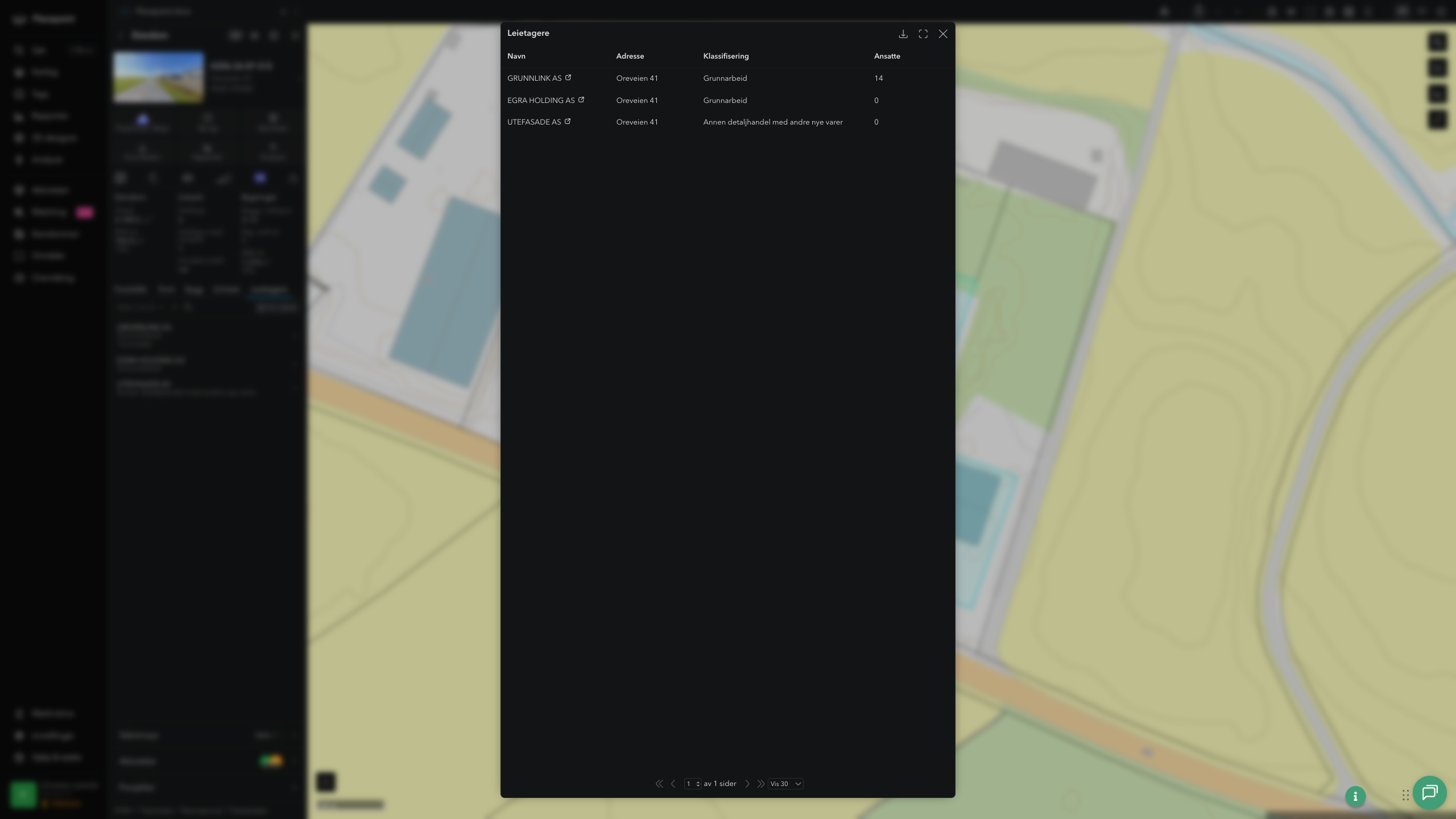Screen dimensions: 1456x819
Task: Open the UTEFASADE AS tenant name
Action: (534, 122)
